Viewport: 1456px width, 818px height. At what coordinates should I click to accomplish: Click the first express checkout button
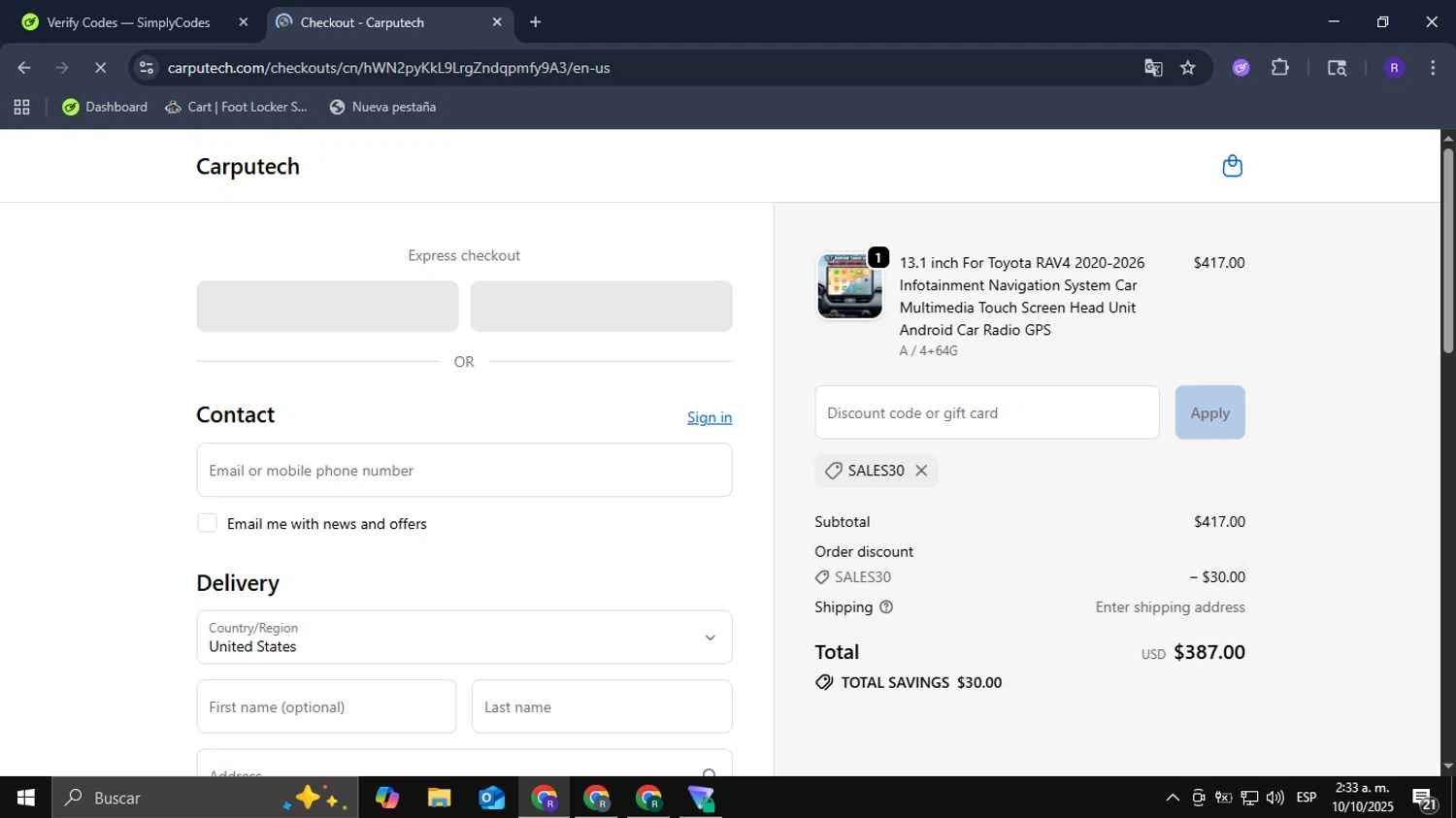coord(327,307)
